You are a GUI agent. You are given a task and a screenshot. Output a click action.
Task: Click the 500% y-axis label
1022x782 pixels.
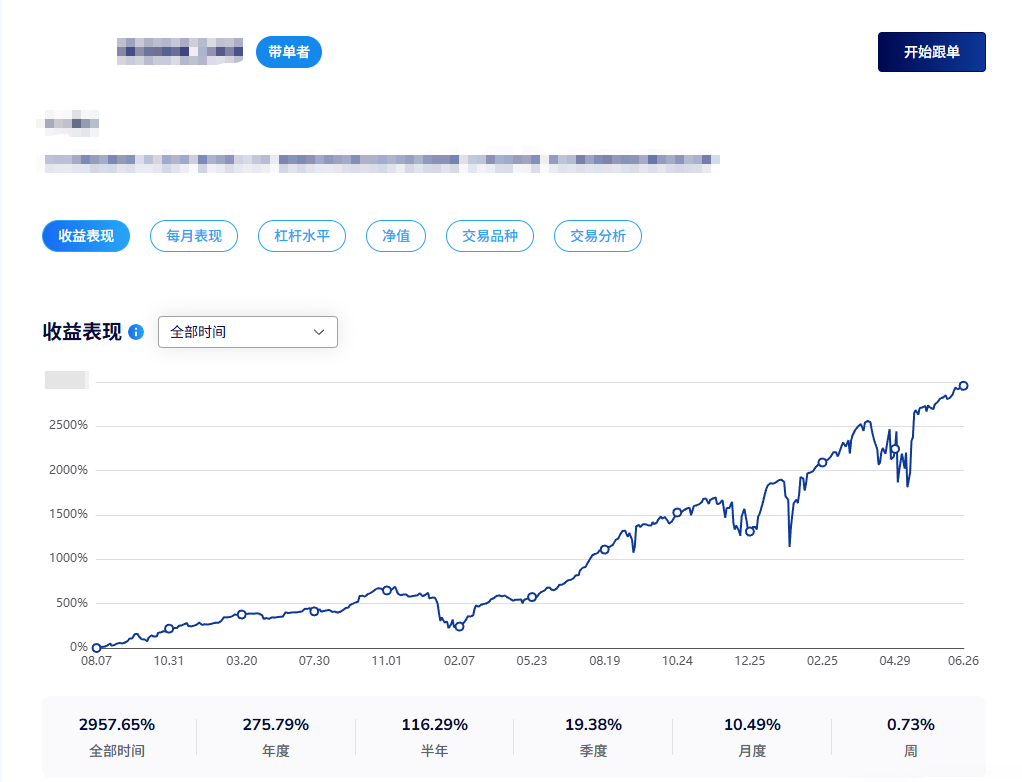pos(72,603)
